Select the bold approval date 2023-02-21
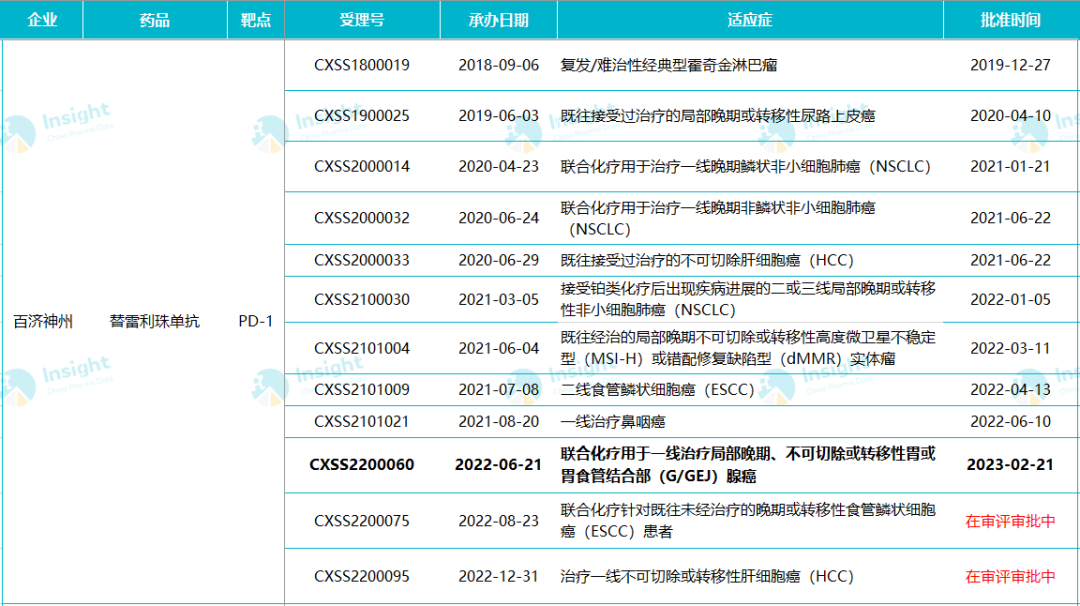This screenshot has height=606, width=1080. (x=1010, y=465)
